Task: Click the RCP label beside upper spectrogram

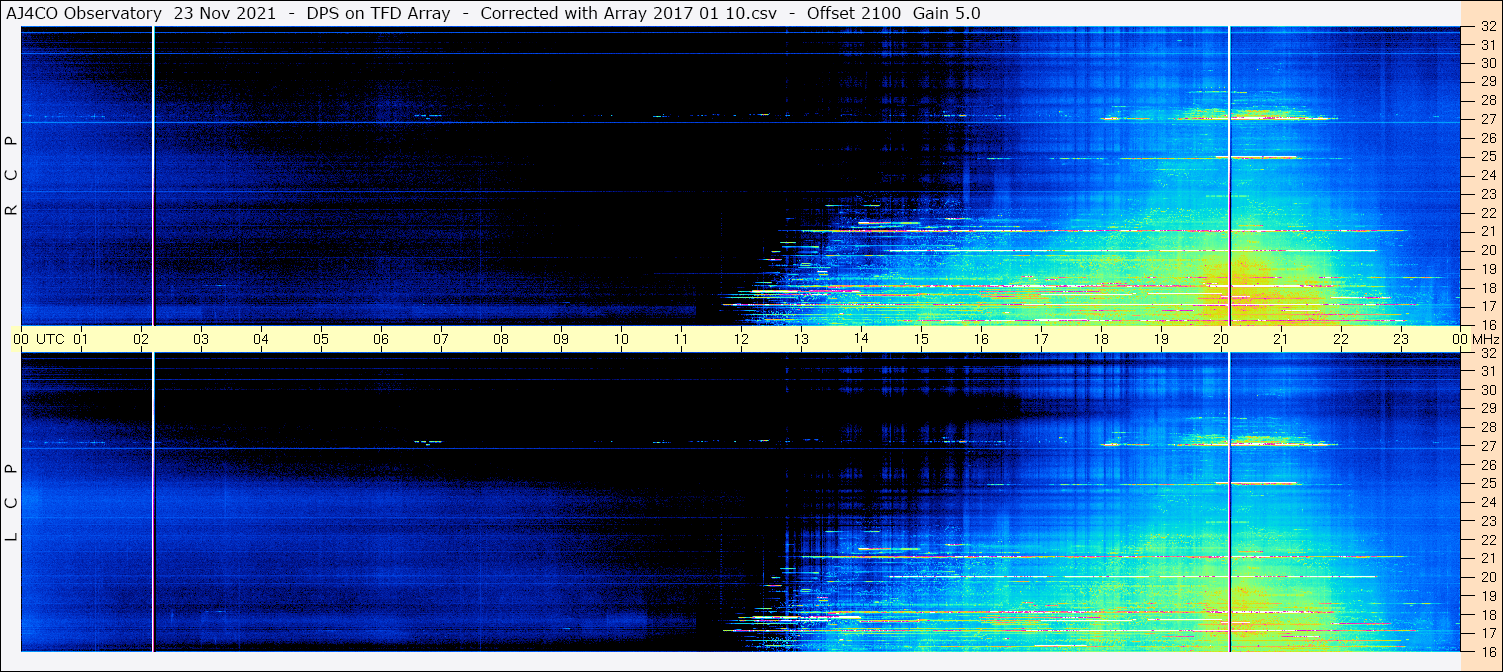Action: tap(11, 175)
